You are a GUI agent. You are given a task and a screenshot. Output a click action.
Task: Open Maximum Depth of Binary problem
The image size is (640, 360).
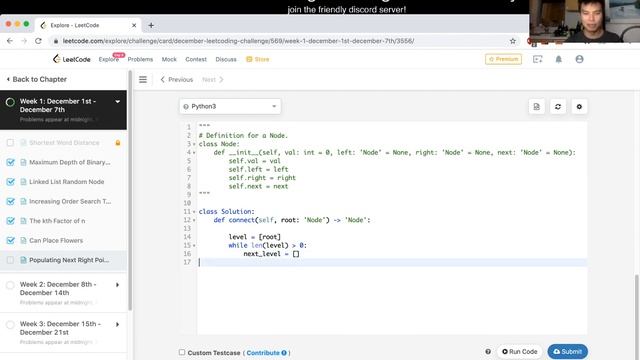[x=70, y=162]
